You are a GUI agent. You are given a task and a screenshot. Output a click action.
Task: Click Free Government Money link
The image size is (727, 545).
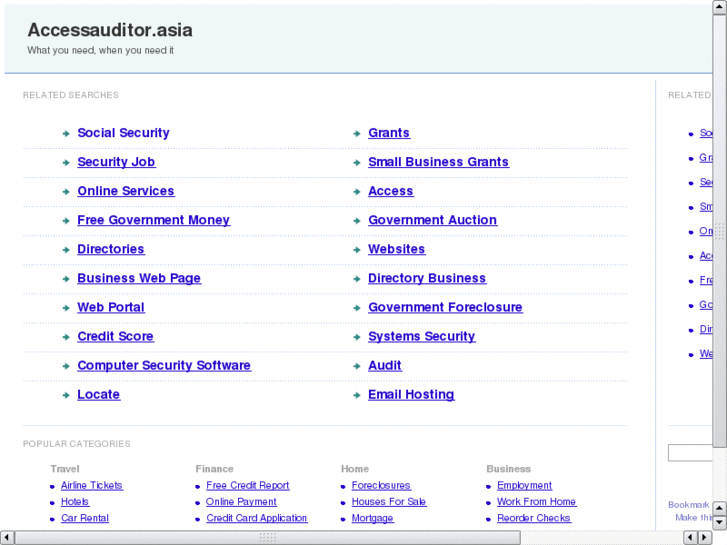(x=153, y=220)
